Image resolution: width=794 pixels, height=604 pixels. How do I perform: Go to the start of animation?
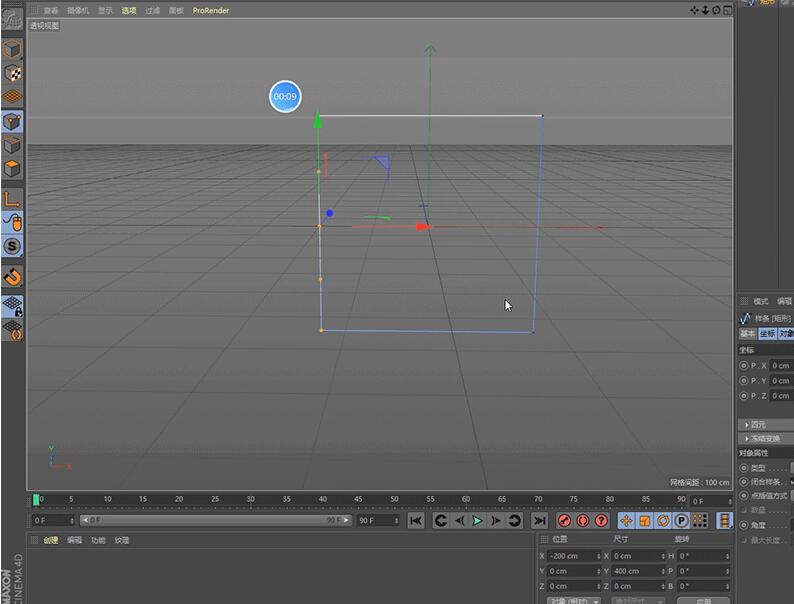(x=416, y=520)
